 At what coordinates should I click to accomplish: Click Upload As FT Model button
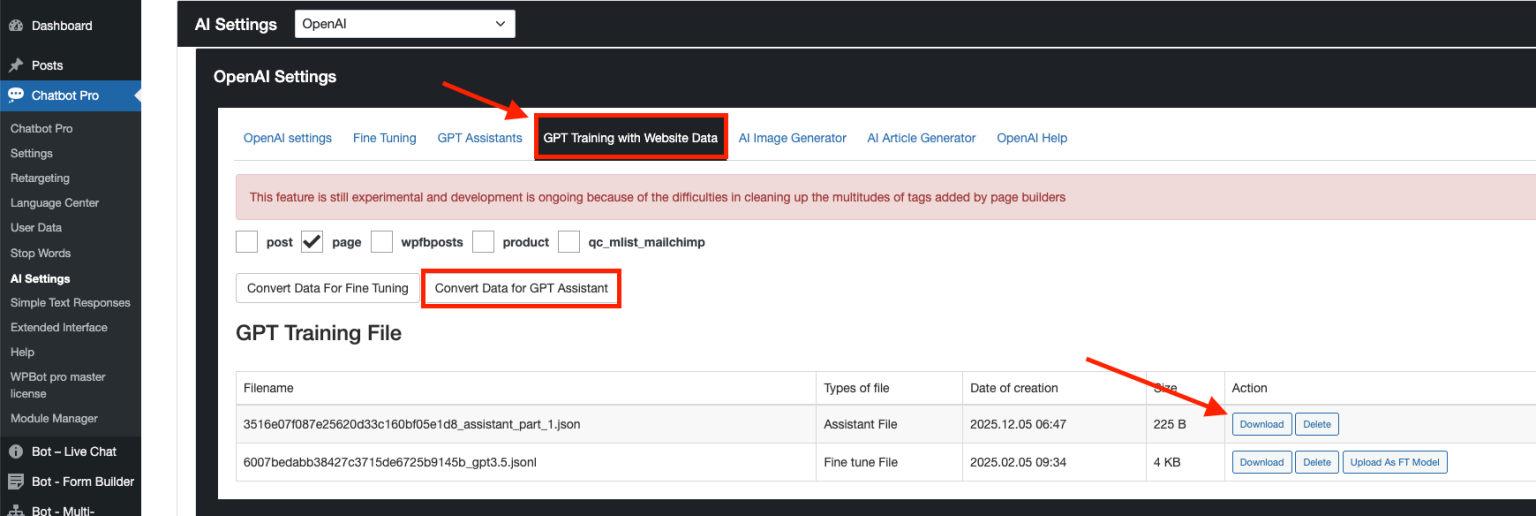(x=1395, y=462)
